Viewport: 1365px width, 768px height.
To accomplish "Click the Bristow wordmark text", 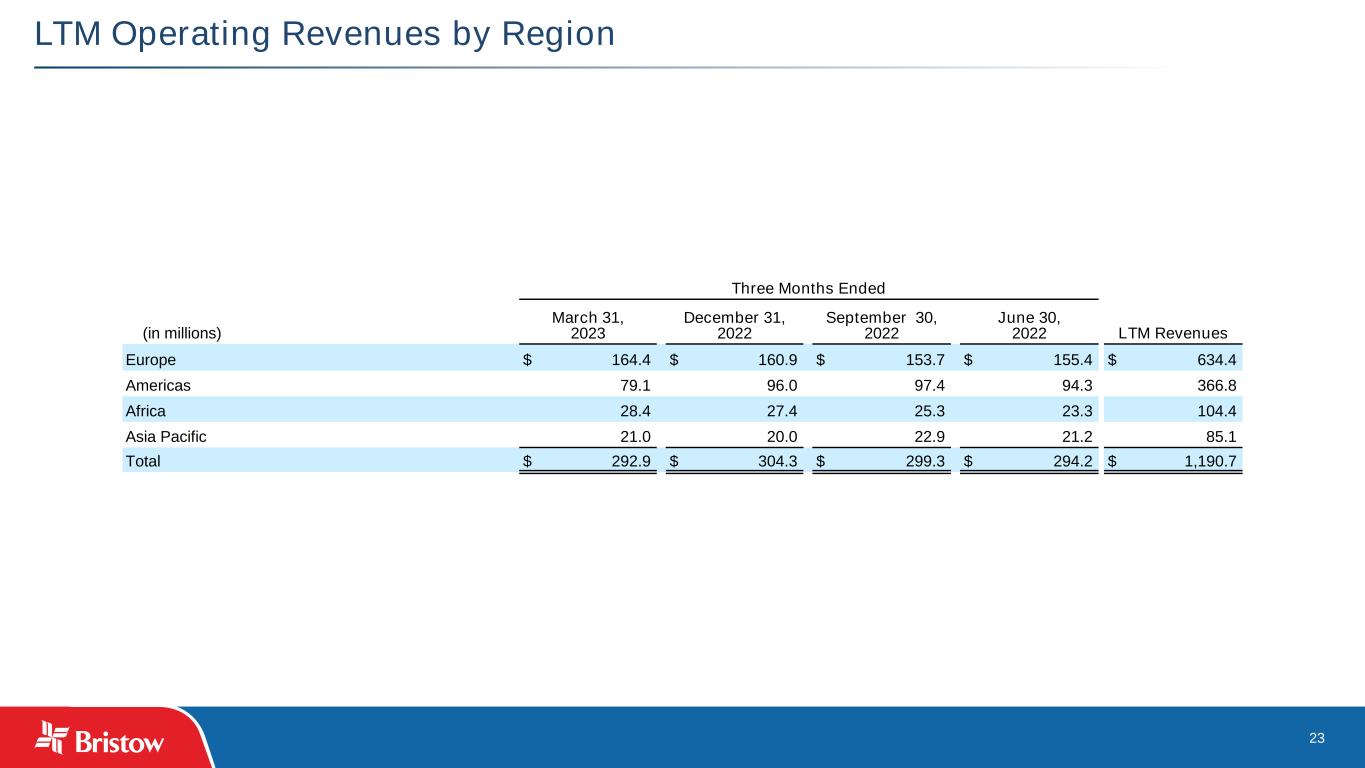I will pos(118,742).
